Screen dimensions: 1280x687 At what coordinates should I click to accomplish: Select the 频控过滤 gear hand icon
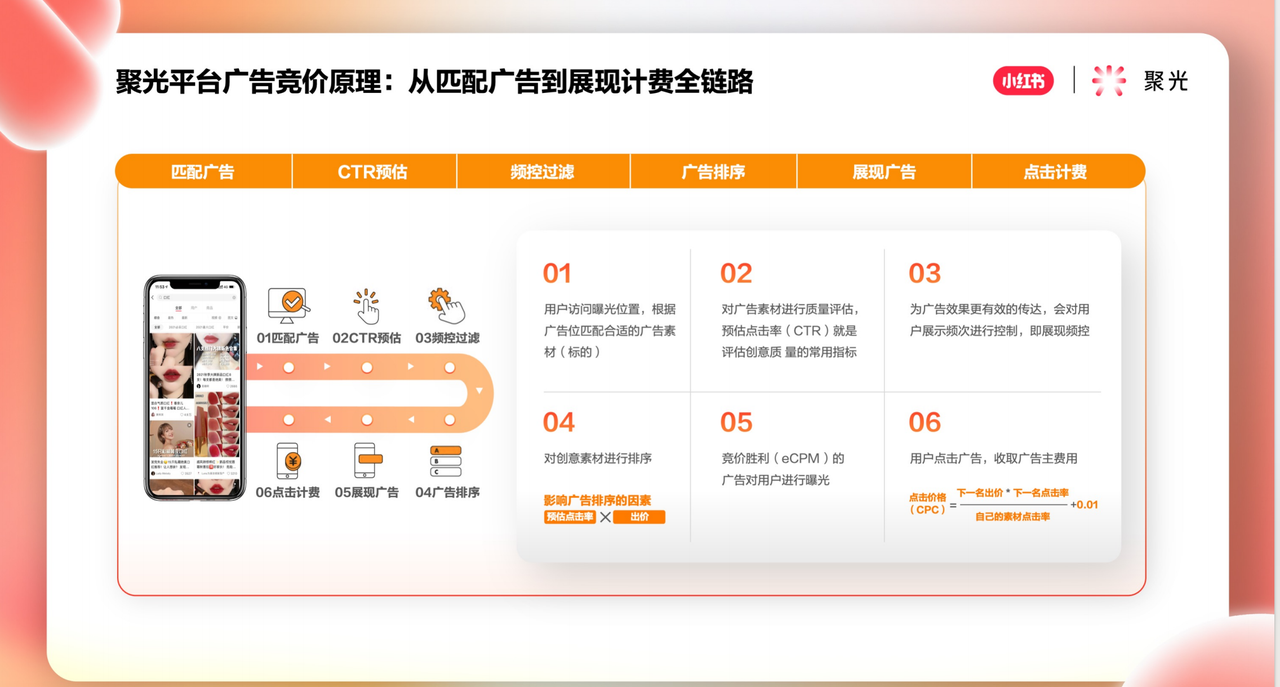click(446, 305)
